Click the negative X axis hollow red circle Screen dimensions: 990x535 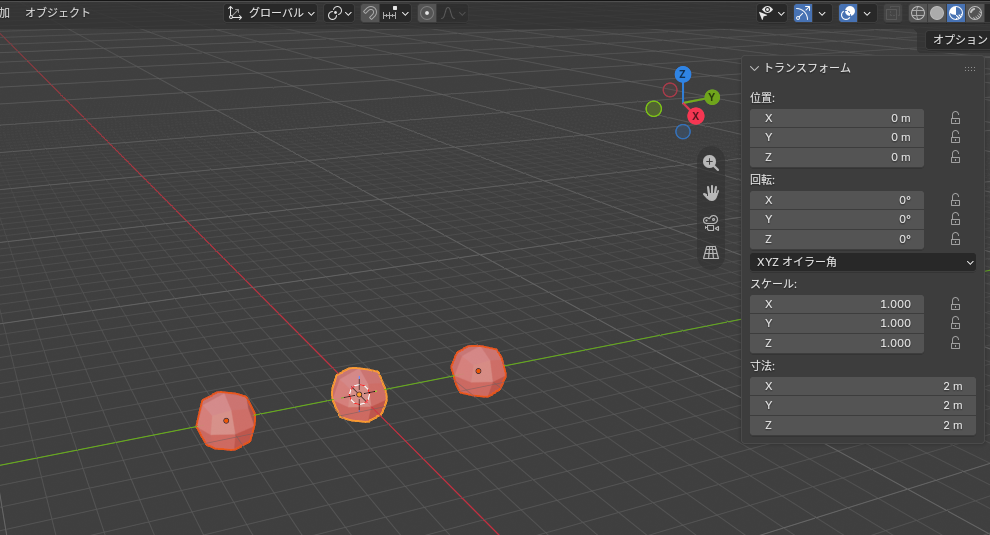(670, 90)
